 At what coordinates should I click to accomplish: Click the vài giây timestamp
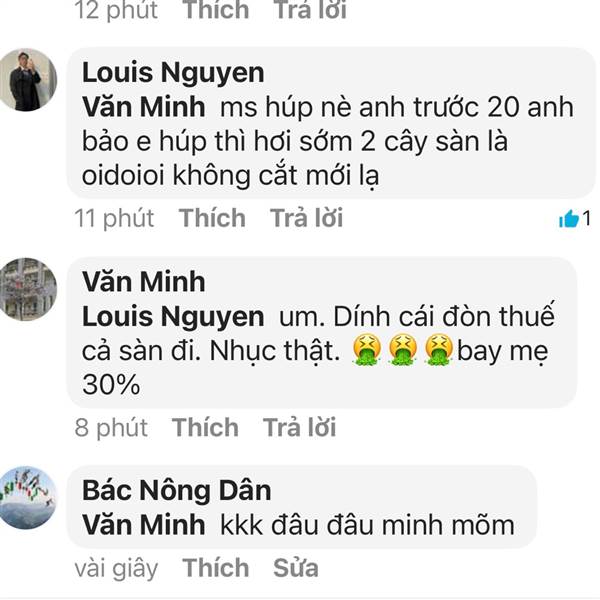(116, 568)
